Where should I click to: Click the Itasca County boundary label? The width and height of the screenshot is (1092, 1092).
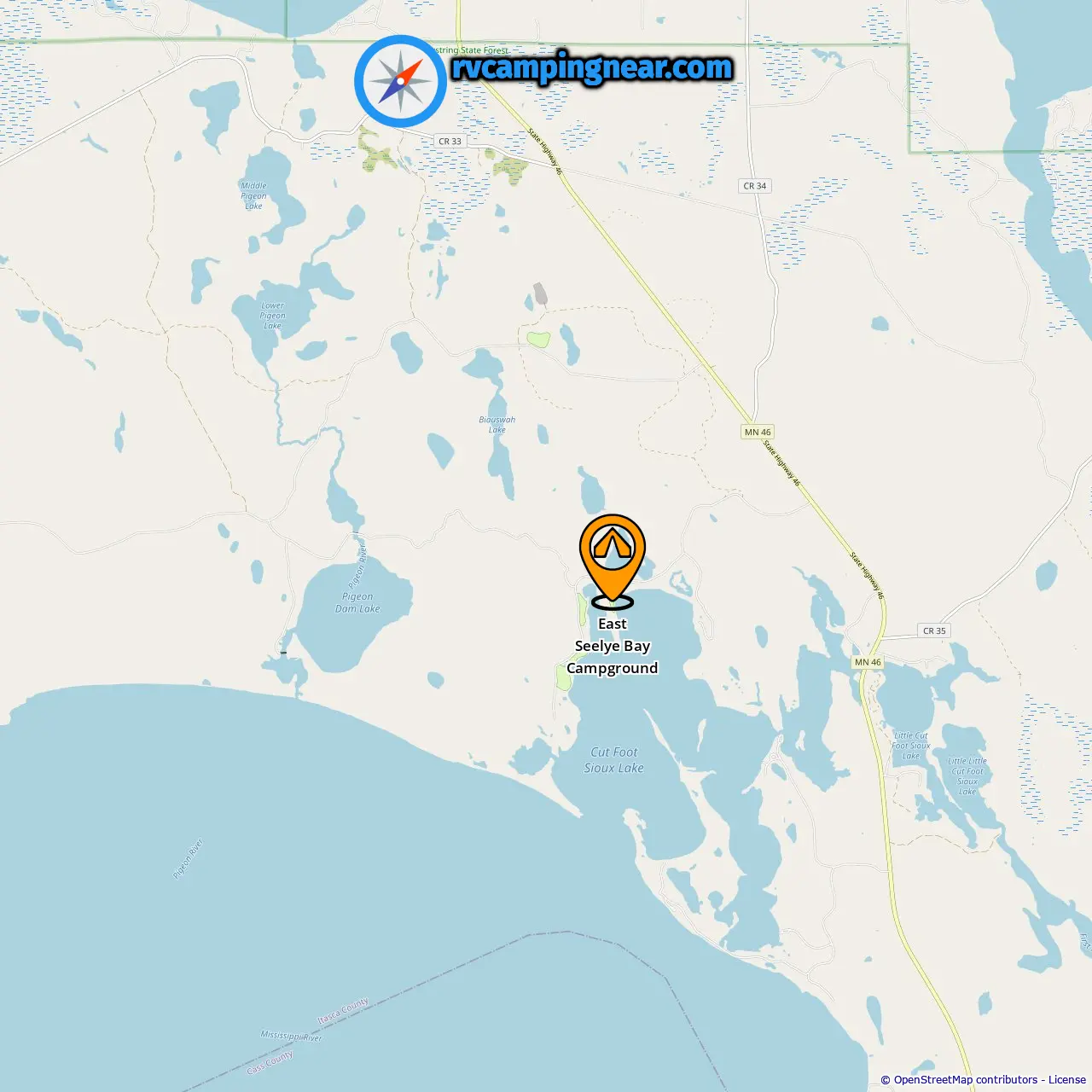coord(343,1011)
